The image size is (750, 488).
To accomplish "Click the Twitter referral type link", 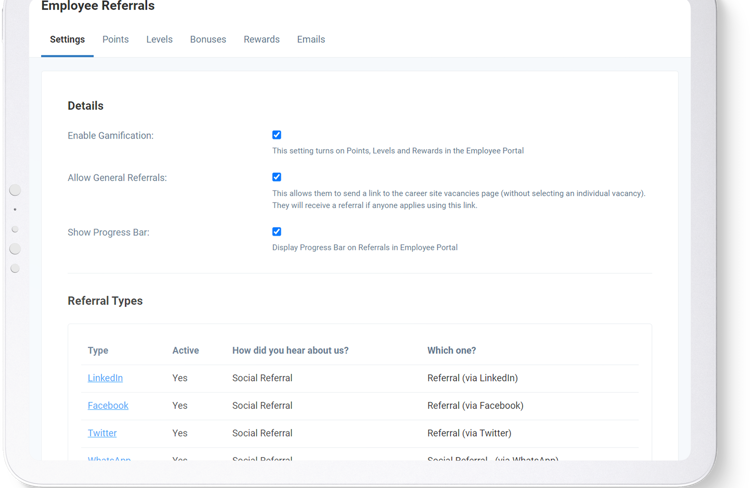I will point(102,434).
